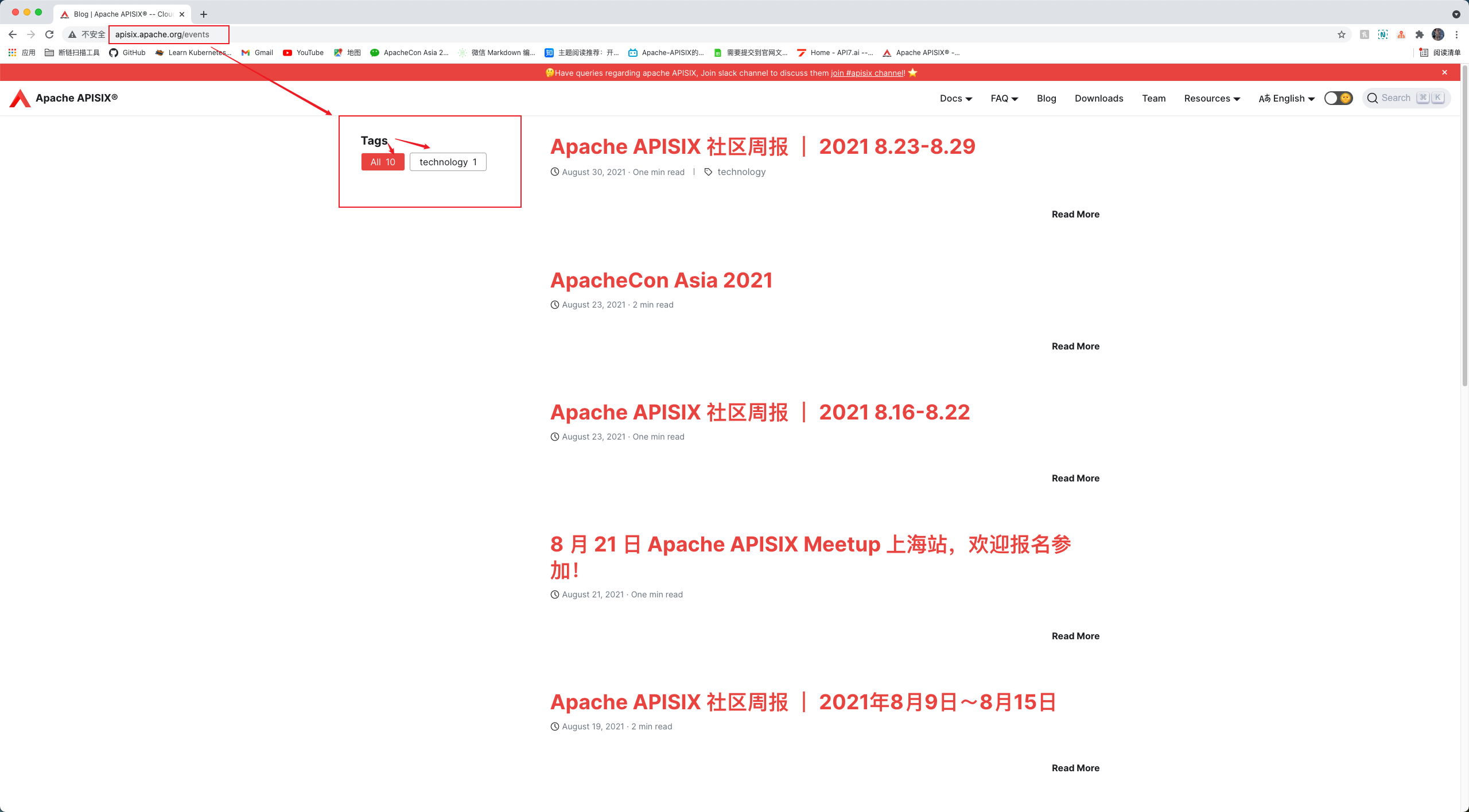The height and width of the screenshot is (812, 1469).
Task: Open the YouTube bookmark
Action: (x=304, y=52)
